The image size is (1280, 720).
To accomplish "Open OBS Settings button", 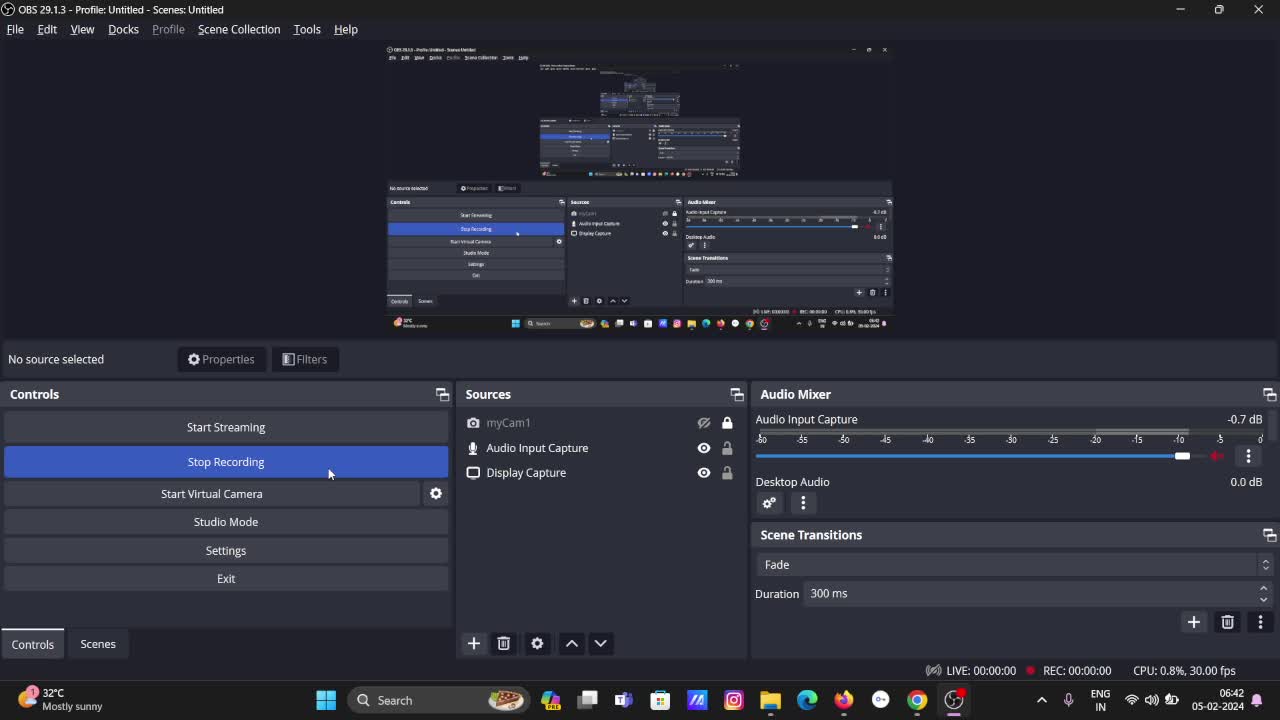I will click(x=226, y=551).
